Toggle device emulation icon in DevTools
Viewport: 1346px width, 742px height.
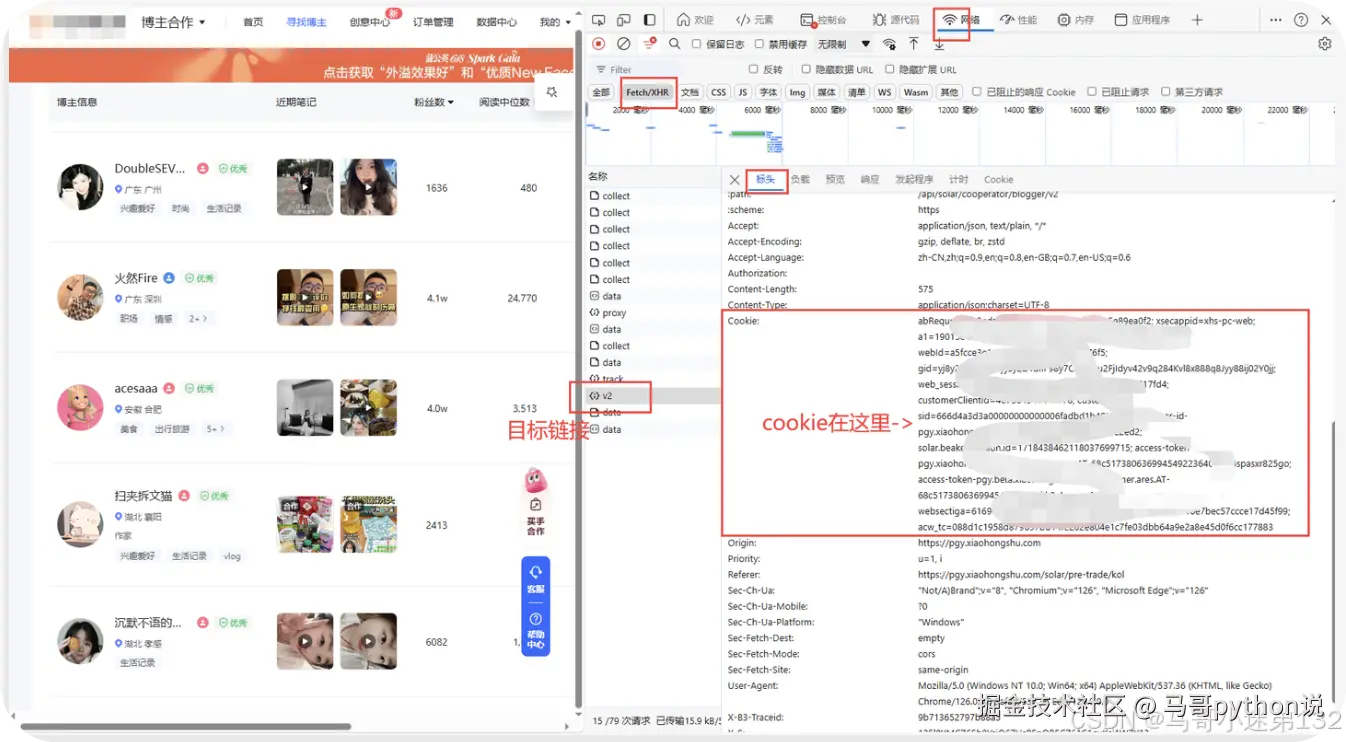pos(623,20)
